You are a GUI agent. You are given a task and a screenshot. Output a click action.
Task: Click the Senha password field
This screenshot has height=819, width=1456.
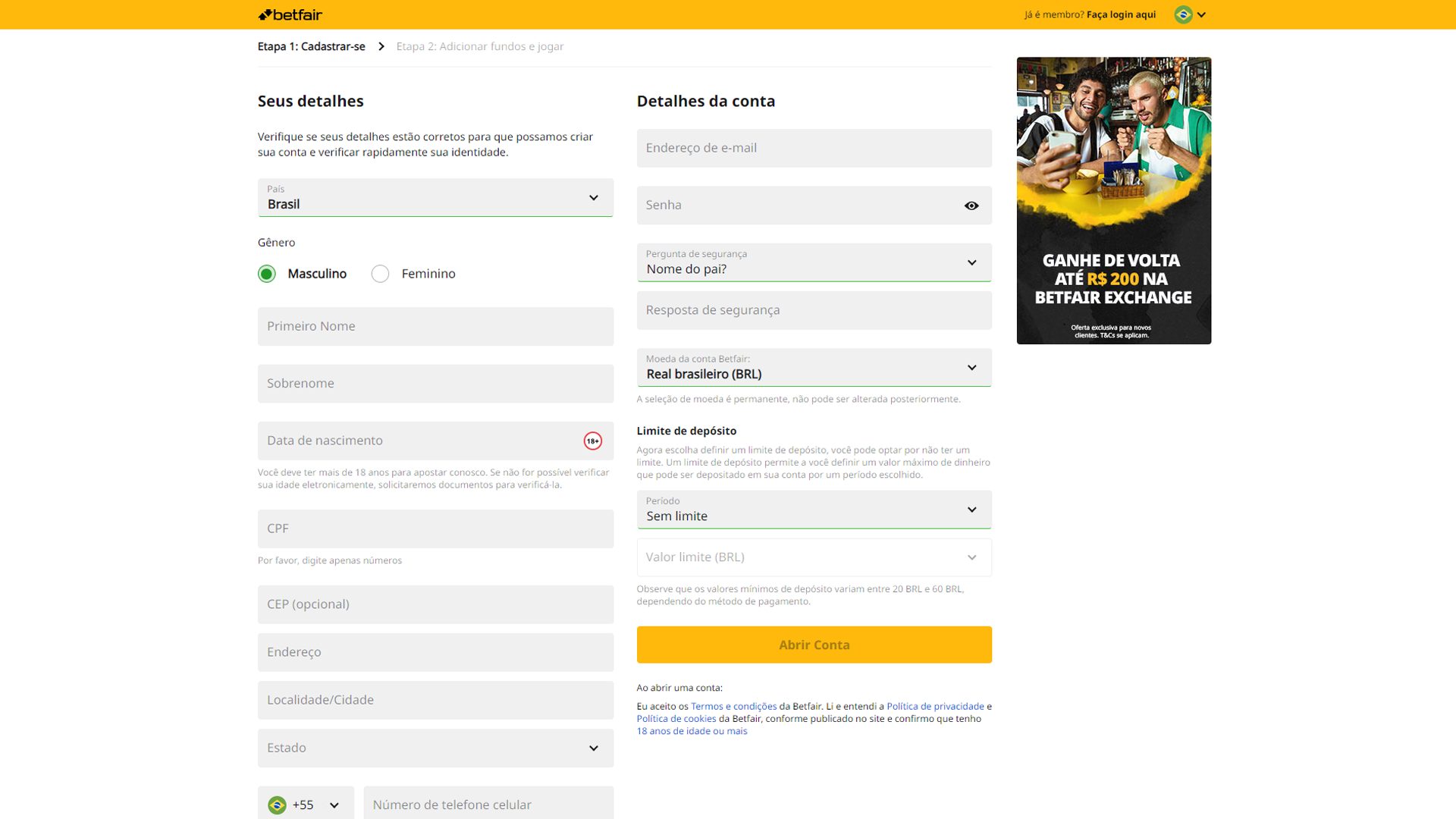click(x=814, y=206)
